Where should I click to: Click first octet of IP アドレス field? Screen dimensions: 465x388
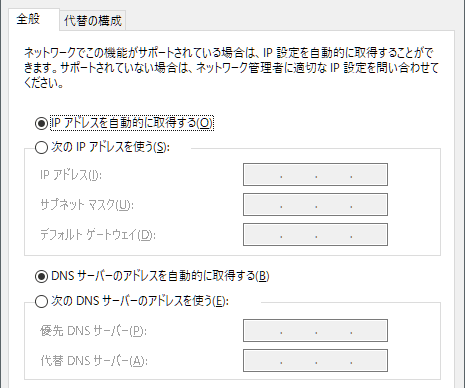tap(263, 174)
